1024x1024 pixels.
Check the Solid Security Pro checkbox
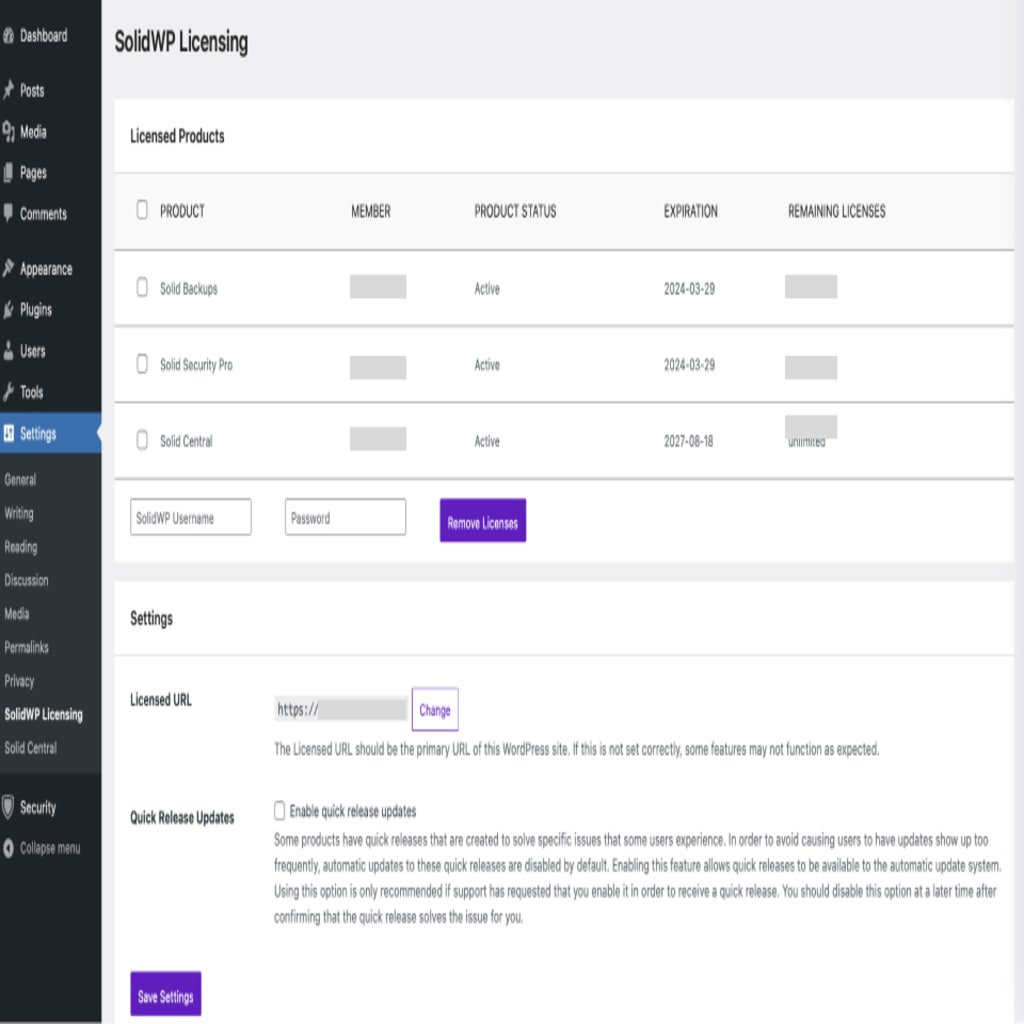[x=142, y=364]
